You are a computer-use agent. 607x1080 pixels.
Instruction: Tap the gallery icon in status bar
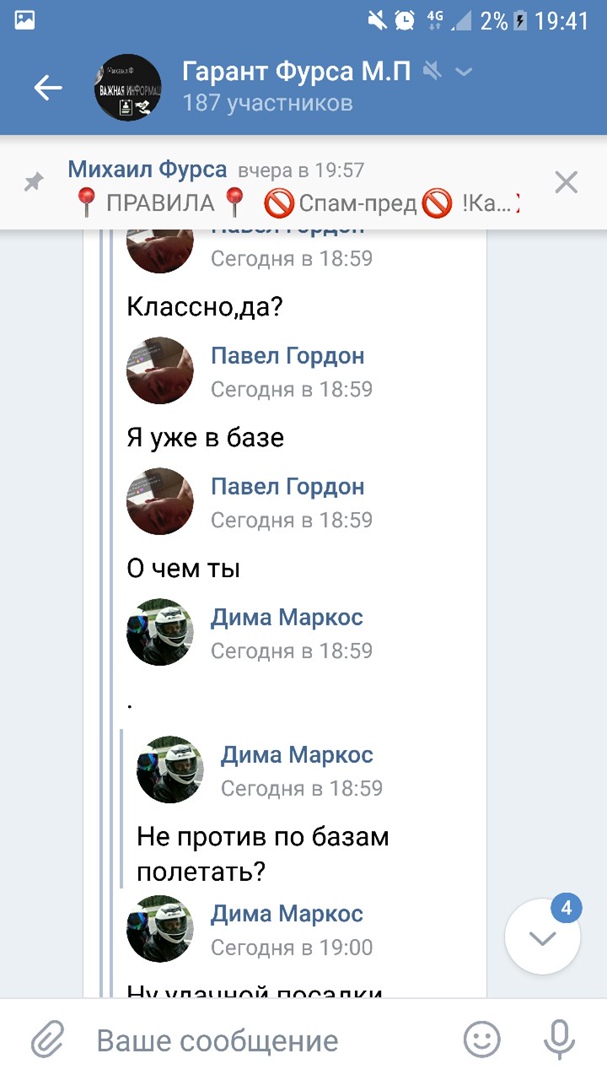coord(25,21)
